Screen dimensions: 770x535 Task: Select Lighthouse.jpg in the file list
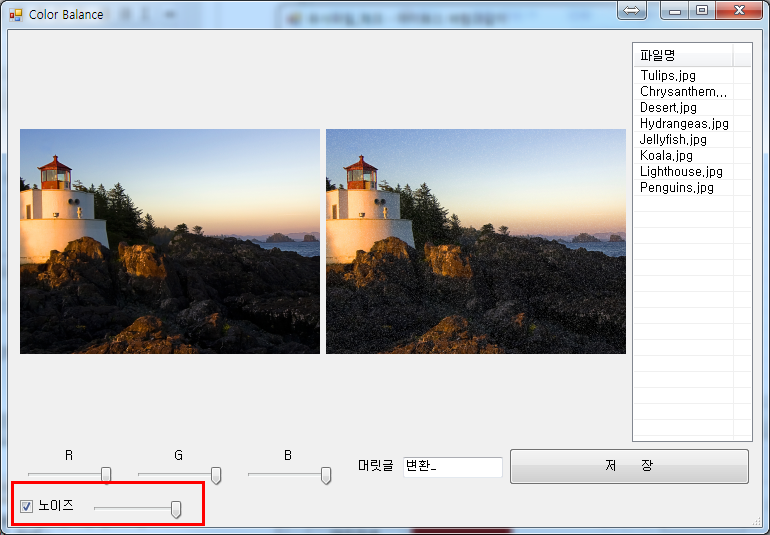[683, 171]
